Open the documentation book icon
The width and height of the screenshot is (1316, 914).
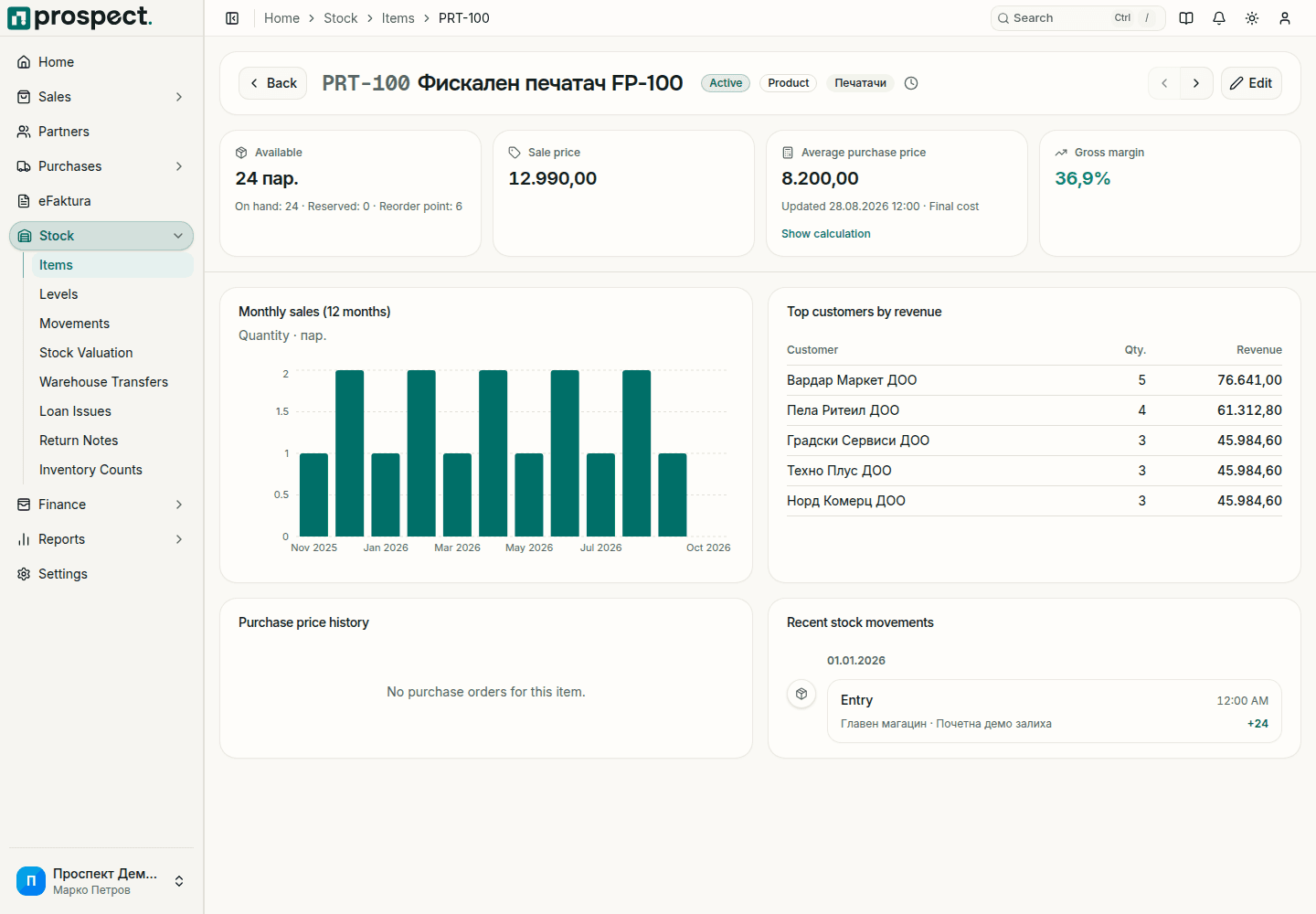1186,18
